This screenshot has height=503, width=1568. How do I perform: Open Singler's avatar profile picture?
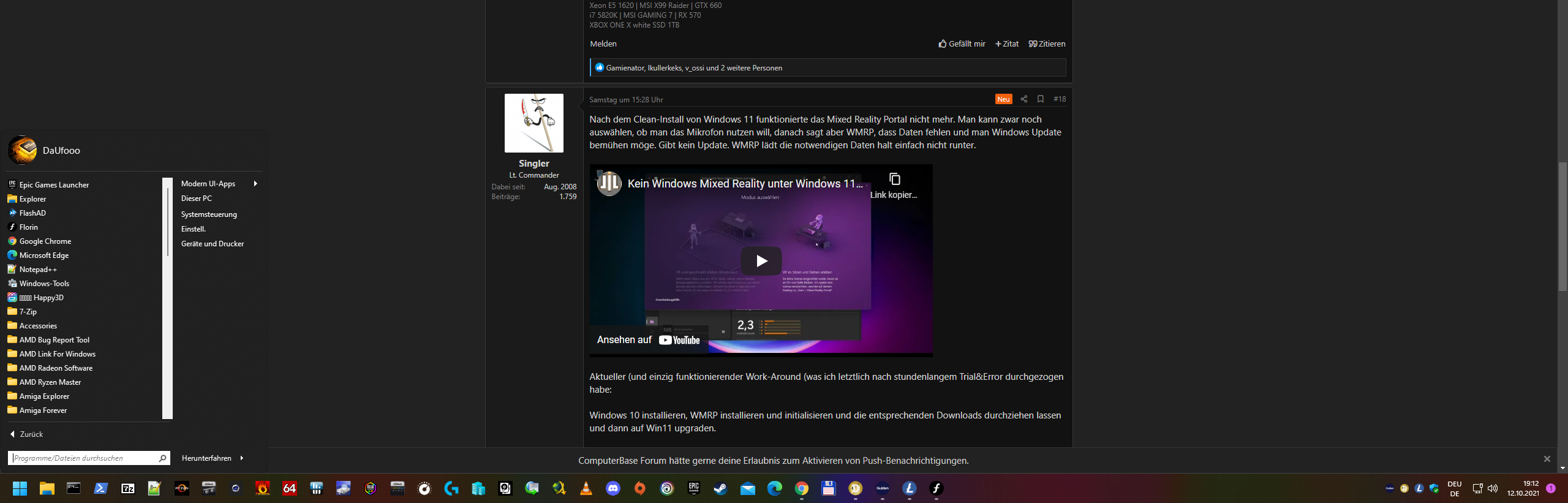[x=534, y=123]
